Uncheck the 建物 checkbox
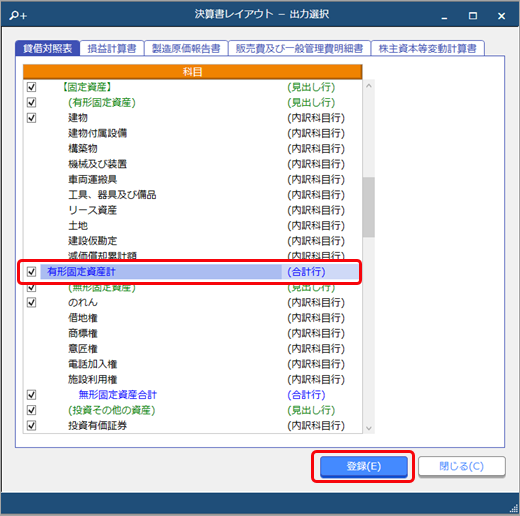The width and height of the screenshot is (520, 516). (x=31, y=118)
